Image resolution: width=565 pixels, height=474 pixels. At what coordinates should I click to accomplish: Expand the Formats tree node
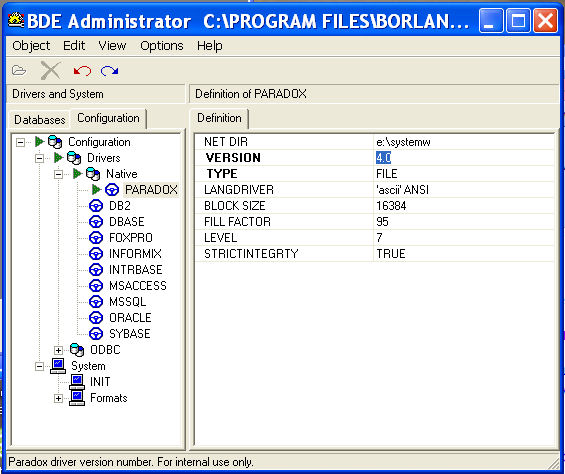click(x=58, y=398)
